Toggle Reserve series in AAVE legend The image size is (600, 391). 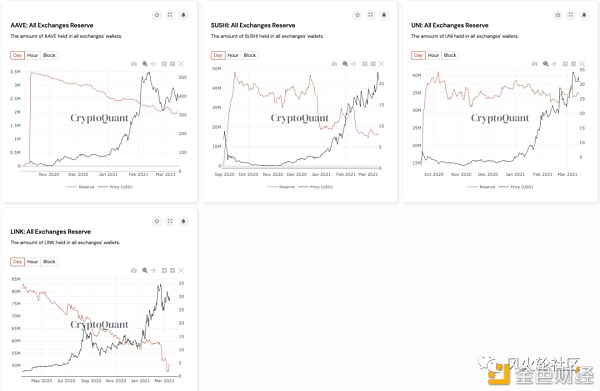(80, 187)
